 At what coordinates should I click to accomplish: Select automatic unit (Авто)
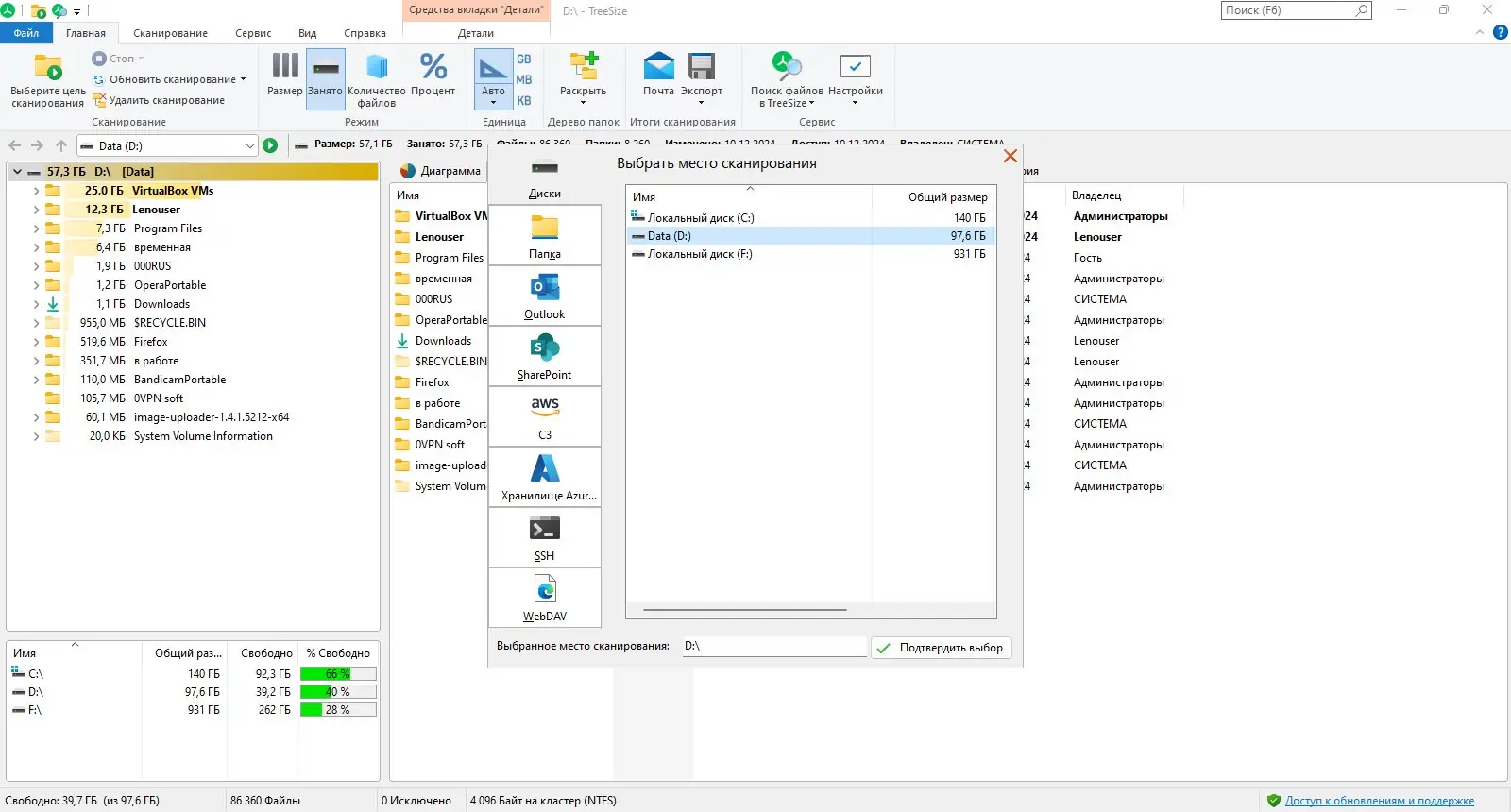click(x=493, y=78)
